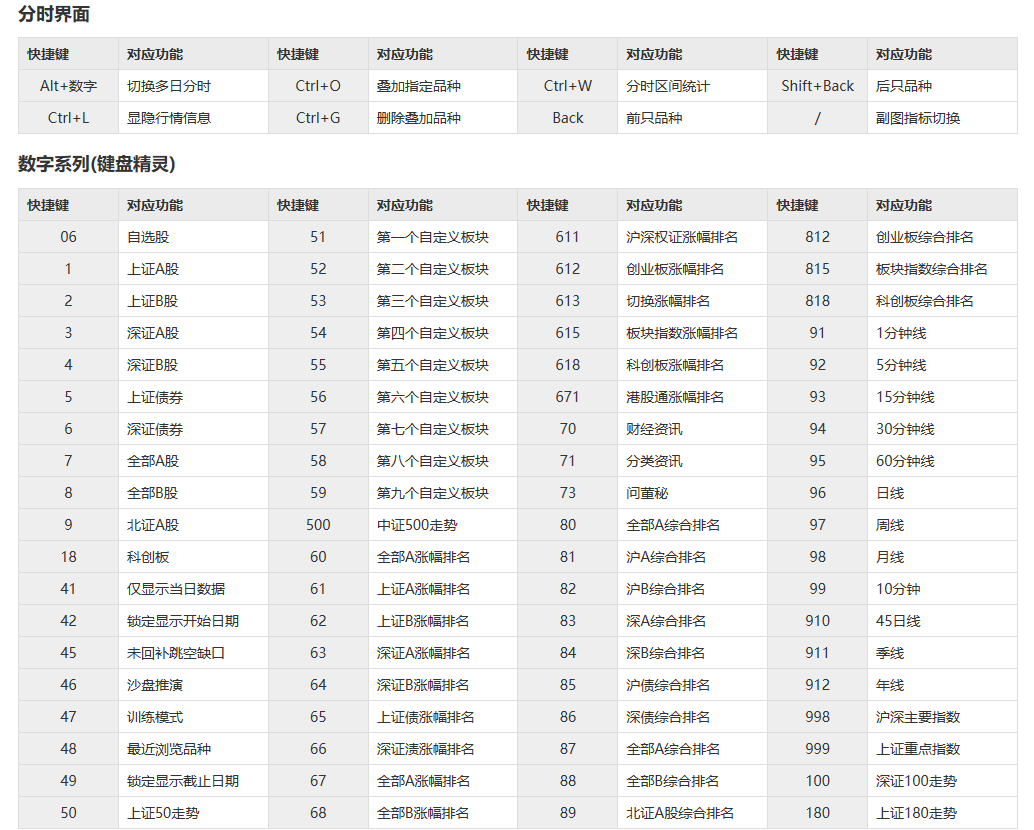The width and height of the screenshot is (1034, 830).
Task: Select the 500 shortcut cell
Action: click(318, 525)
